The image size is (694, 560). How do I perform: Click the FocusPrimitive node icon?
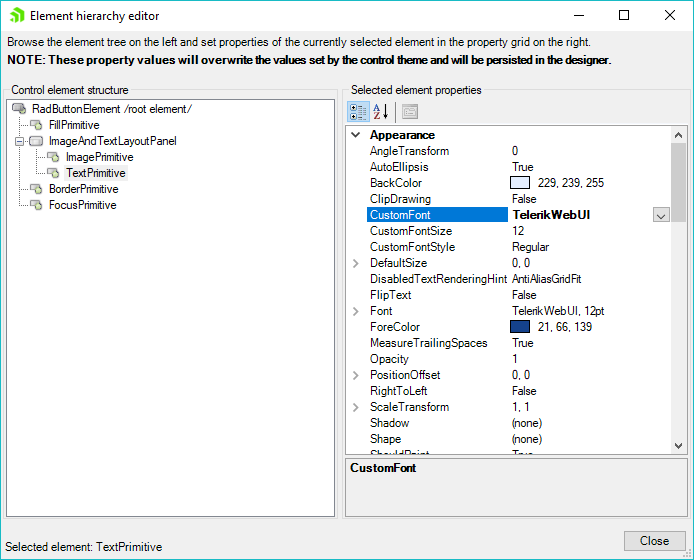(36, 205)
